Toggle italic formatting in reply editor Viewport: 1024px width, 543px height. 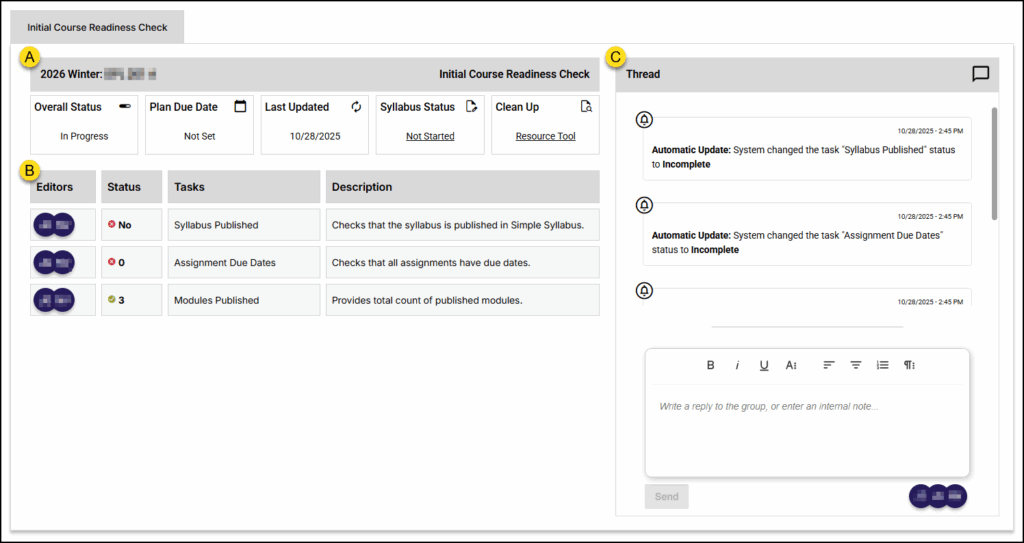click(737, 365)
